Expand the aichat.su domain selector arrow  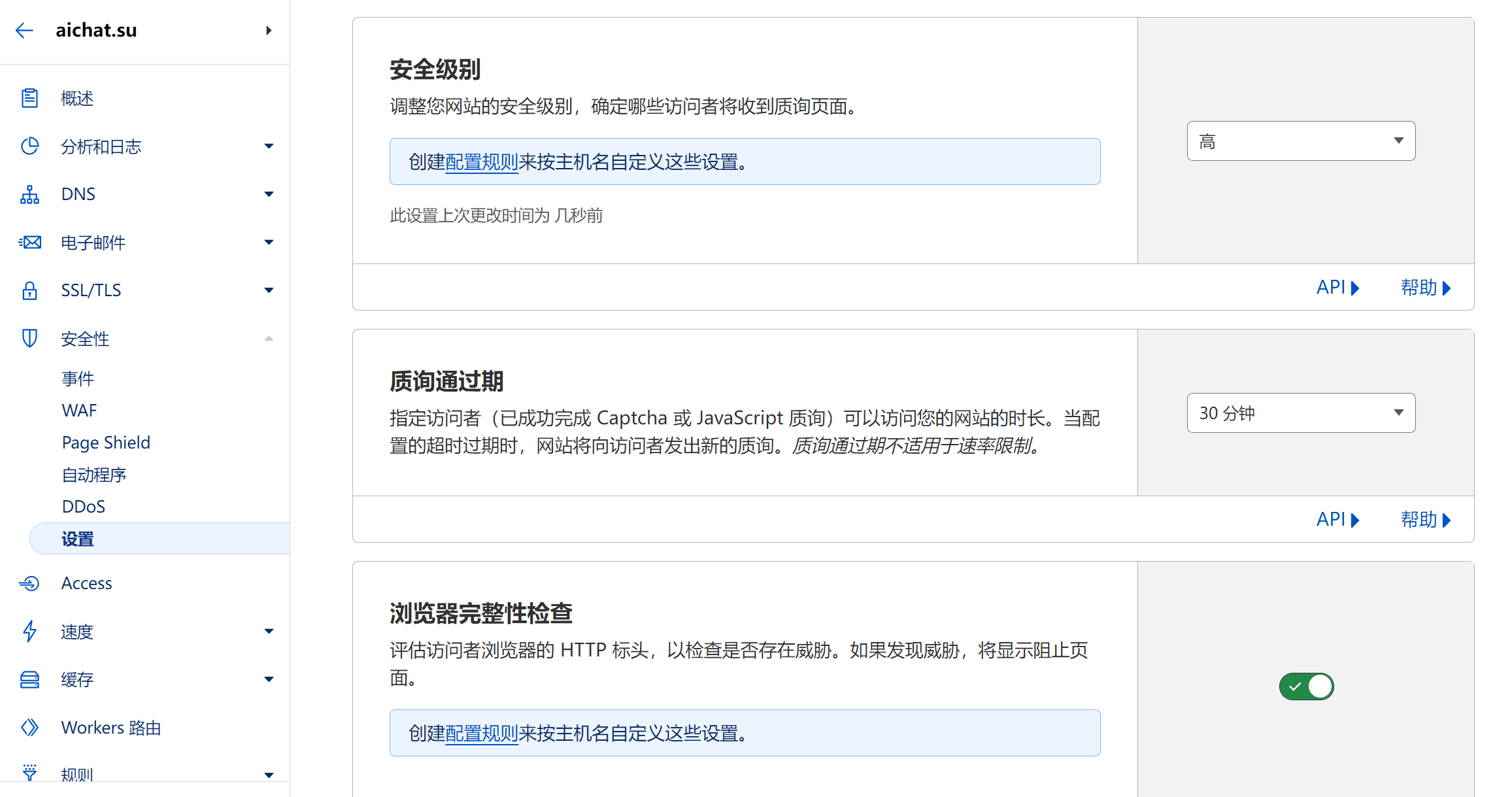point(268,30)
